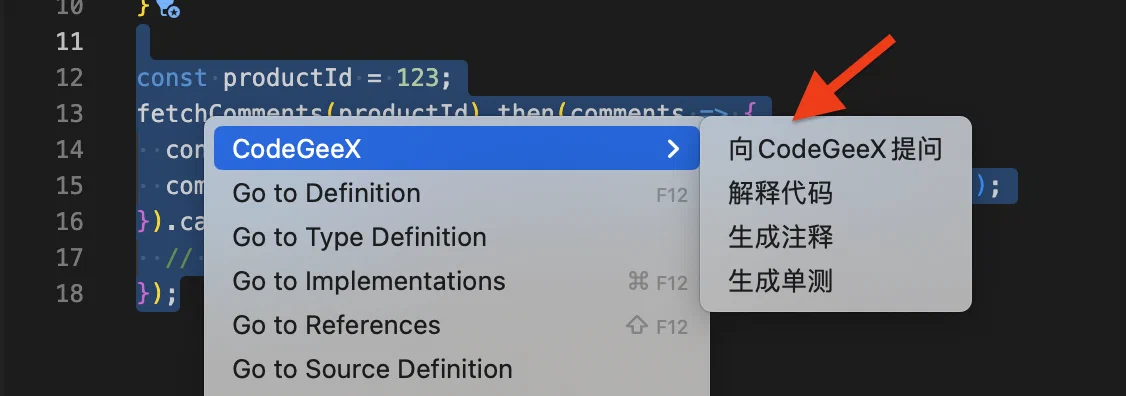Click the lightbulb code action icon
The height and width of the screenshot is (396, 1126).
pyautogui.click(x=167, y=9)
